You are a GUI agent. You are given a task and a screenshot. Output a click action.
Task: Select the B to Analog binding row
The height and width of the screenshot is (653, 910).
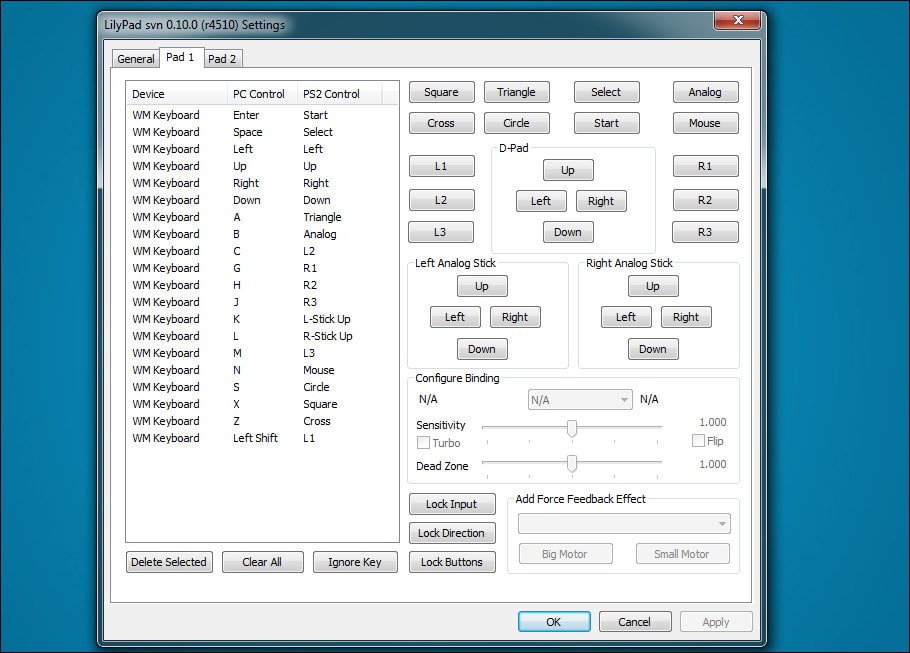point(262,234)
